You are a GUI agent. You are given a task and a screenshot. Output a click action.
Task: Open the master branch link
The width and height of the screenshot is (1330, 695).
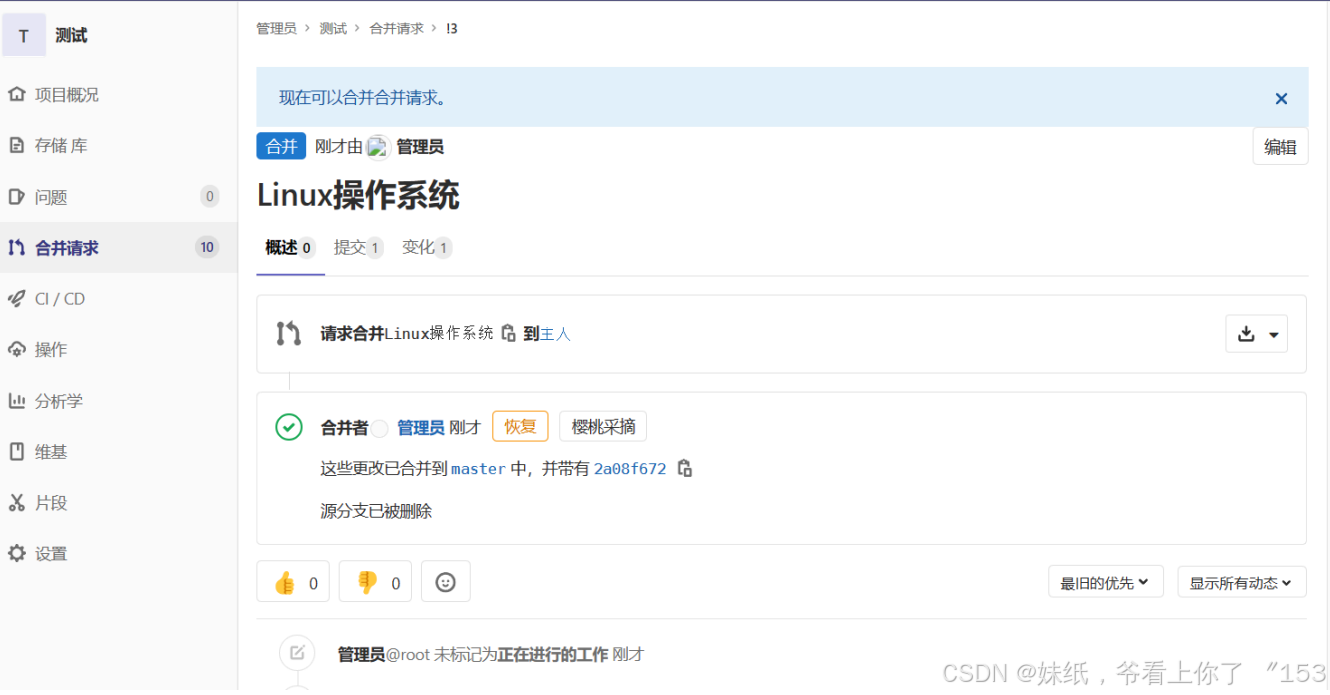478,468
